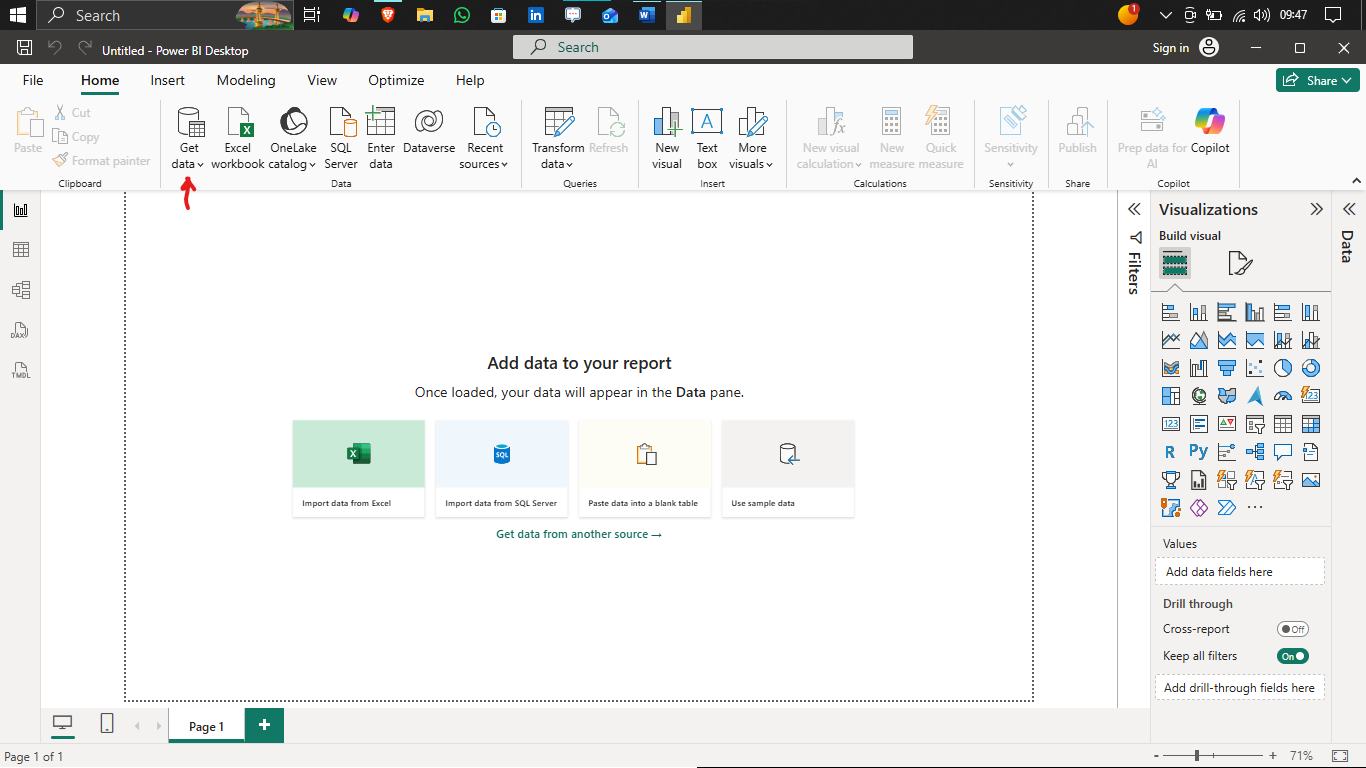Get more visuals via the ellipsis
The height and width of the screenshot is (768, 1366).
point(1255,508)
